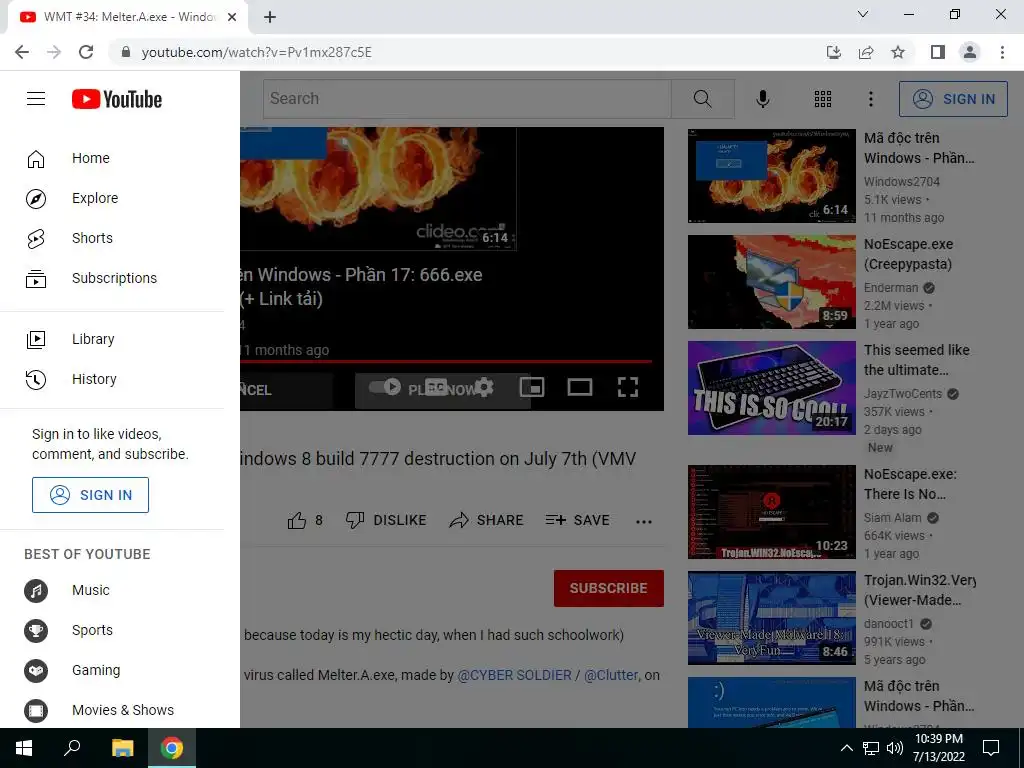The width and height of the screenshot is (1024, 768).
Task: Click the red SUBSCRIBE button
Action: [x=609, y=588]
